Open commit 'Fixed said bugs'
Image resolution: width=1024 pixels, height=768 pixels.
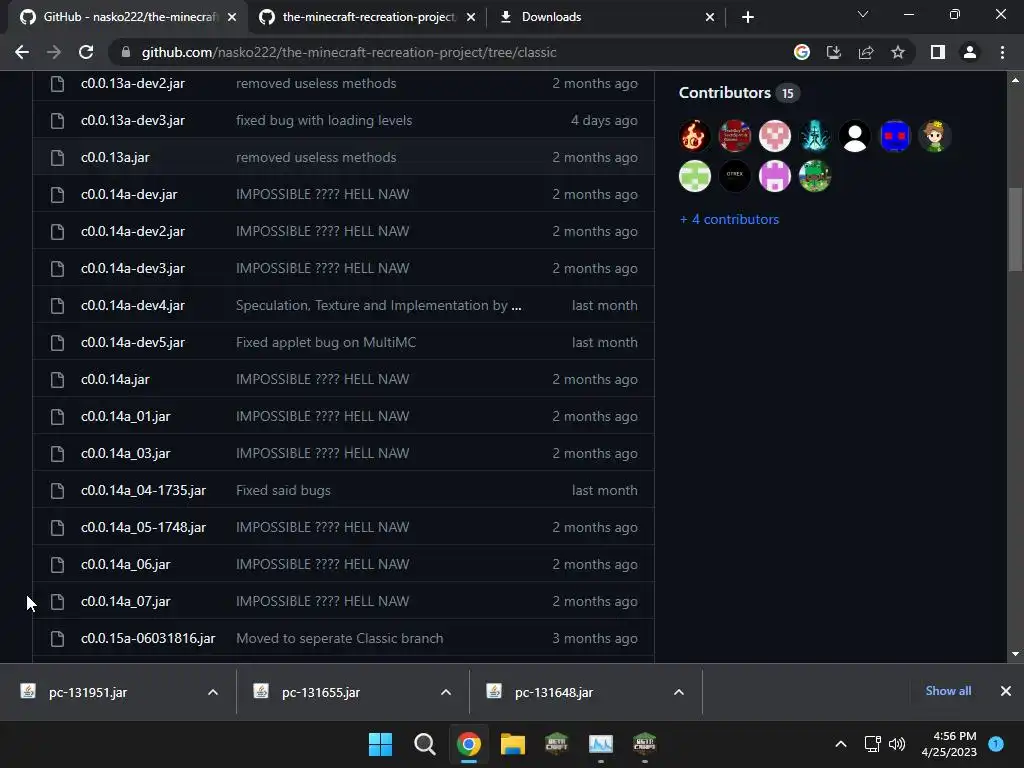pos(283,490)
